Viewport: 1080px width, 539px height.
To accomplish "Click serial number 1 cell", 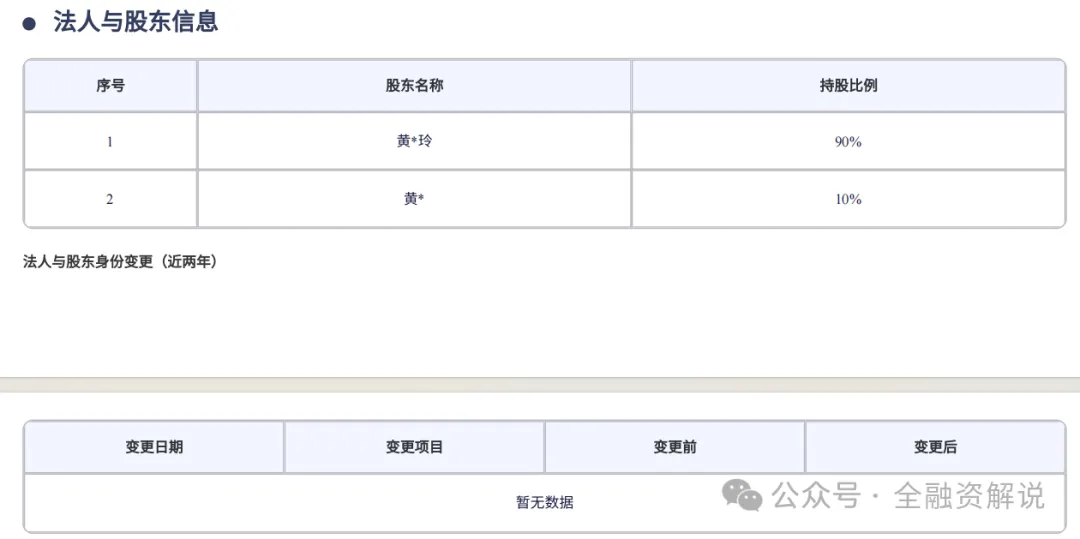I will coord(110,142).
